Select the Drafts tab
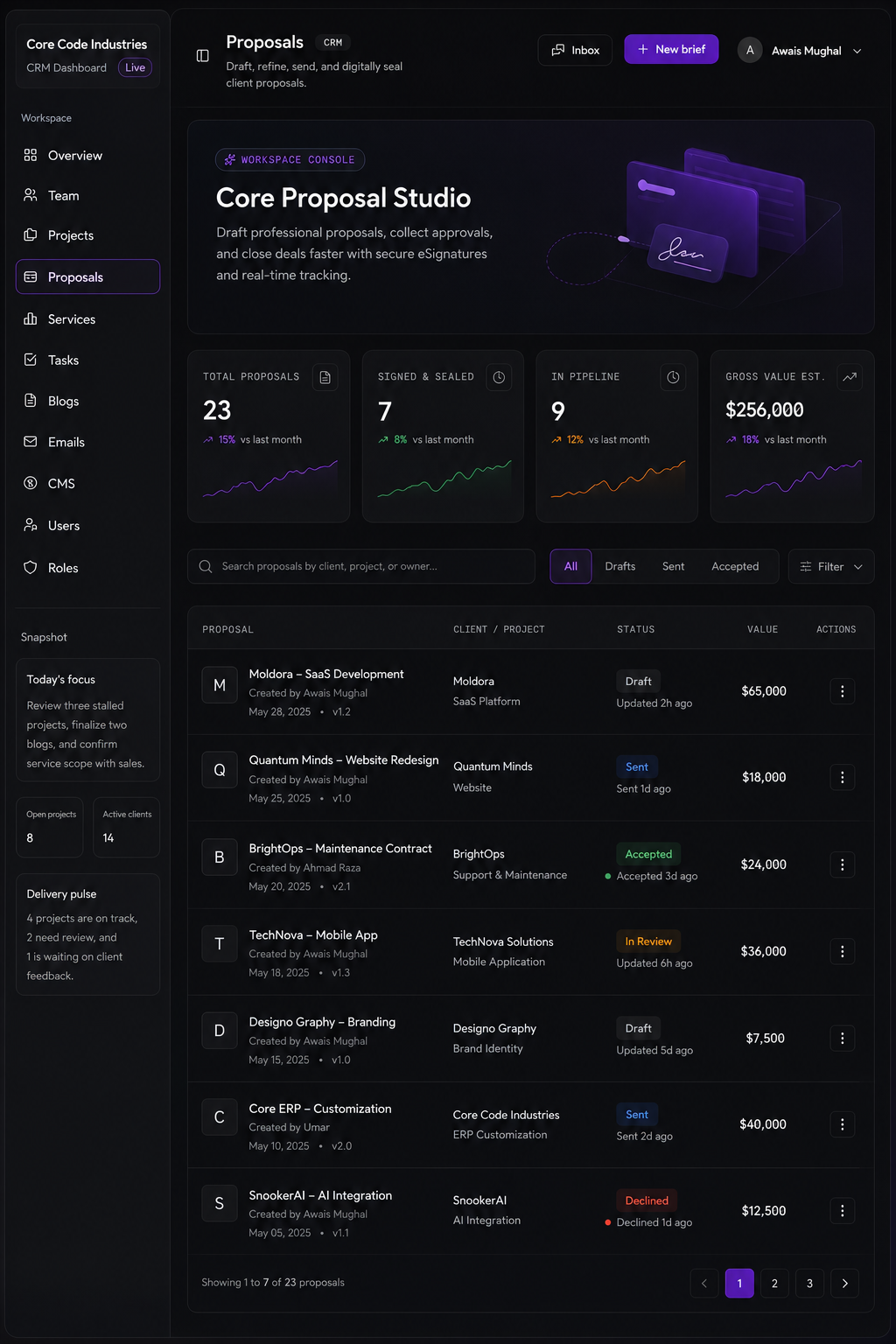 pyautogui.click(x=620, y=566)
